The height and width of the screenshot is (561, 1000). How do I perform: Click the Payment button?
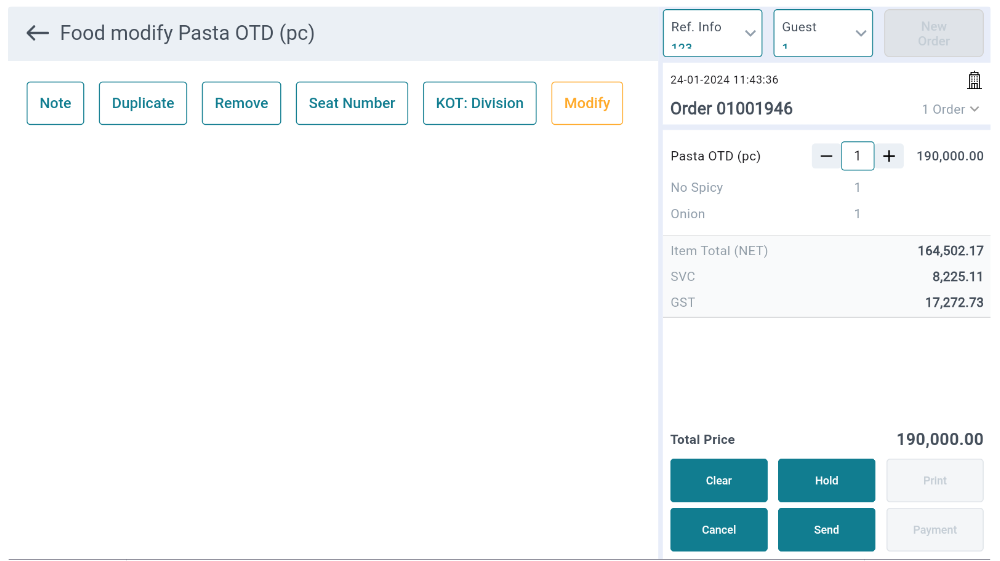click(x=935, y=530)
